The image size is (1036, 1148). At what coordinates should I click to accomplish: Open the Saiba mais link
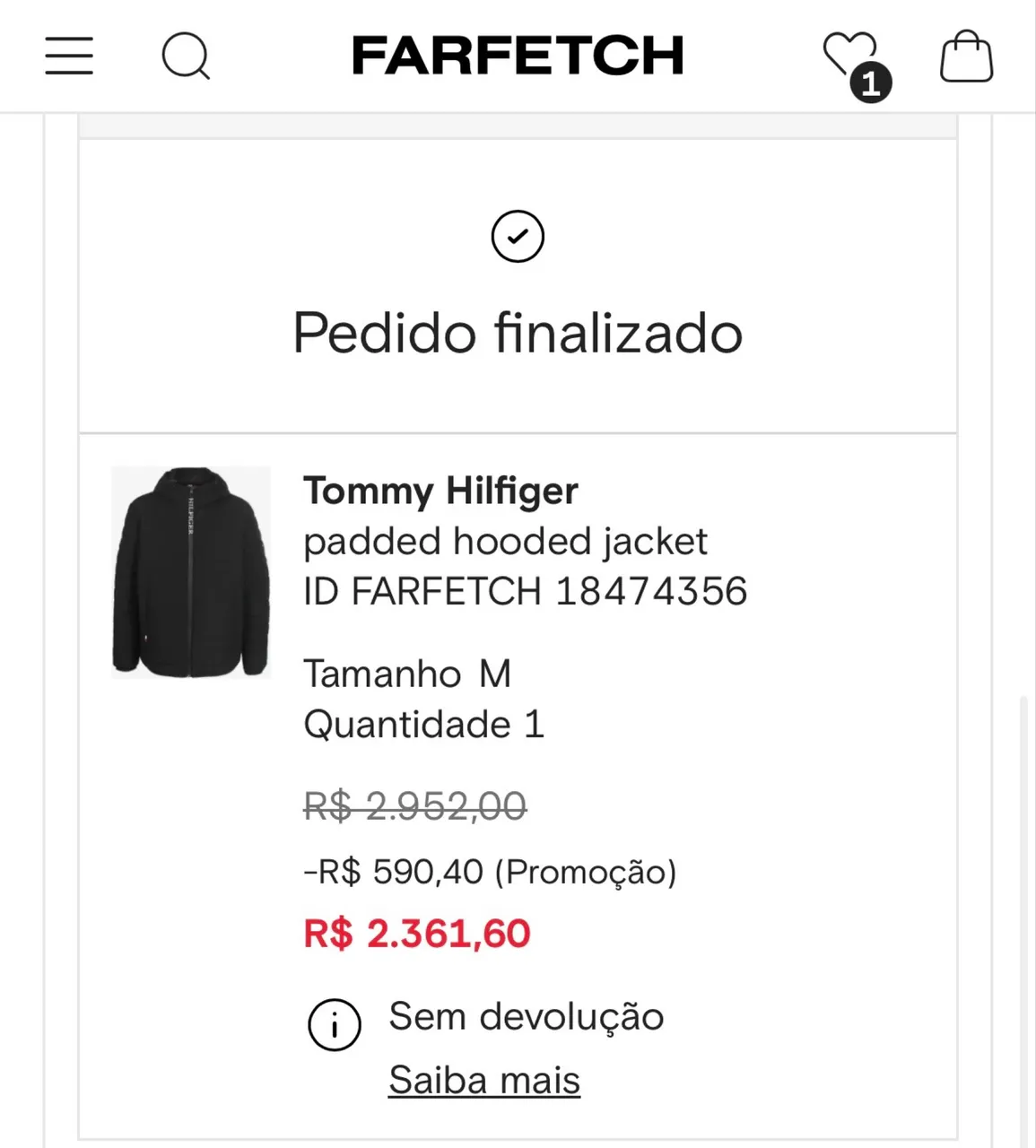[484, 1080]
